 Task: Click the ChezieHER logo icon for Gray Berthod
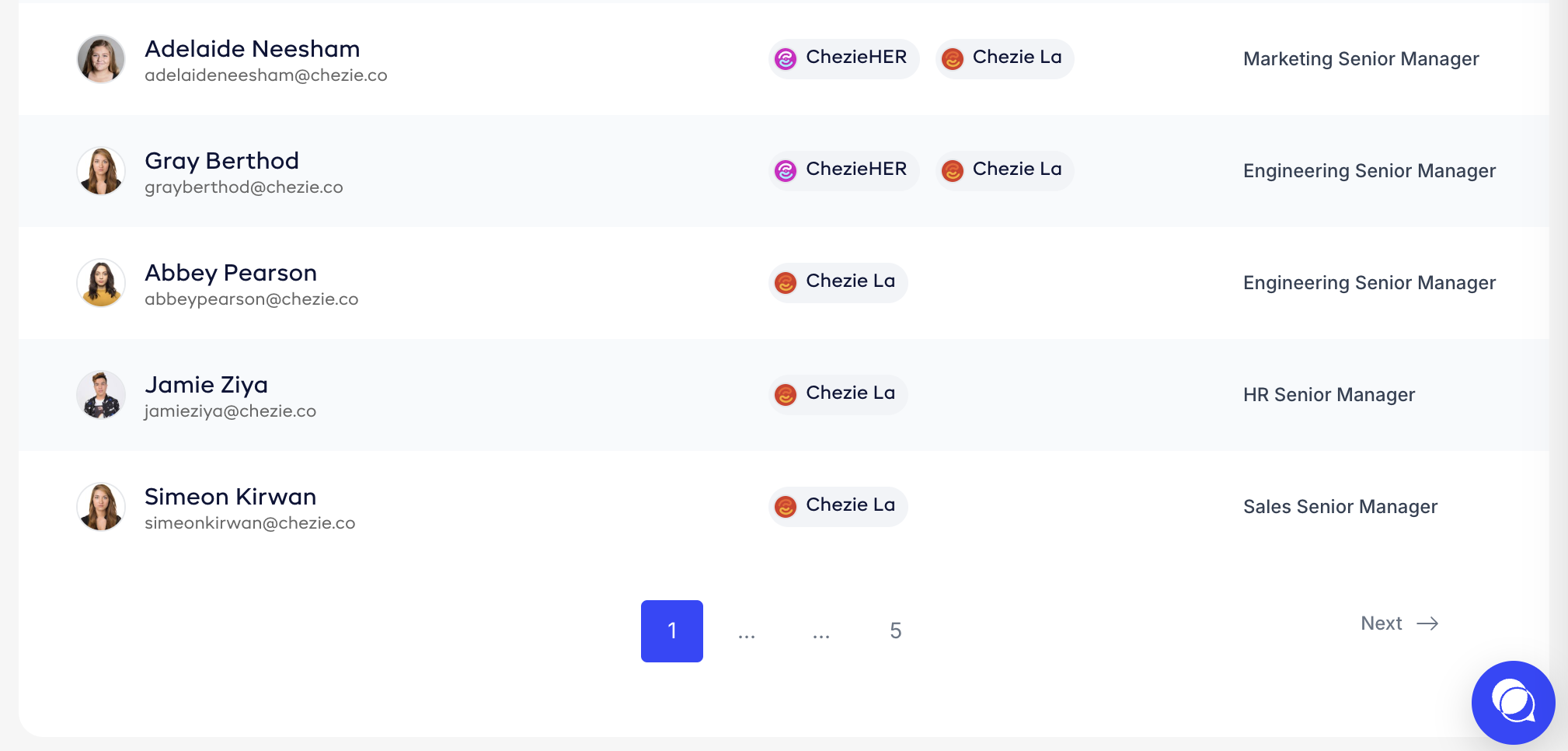click(x=786, y=171)
